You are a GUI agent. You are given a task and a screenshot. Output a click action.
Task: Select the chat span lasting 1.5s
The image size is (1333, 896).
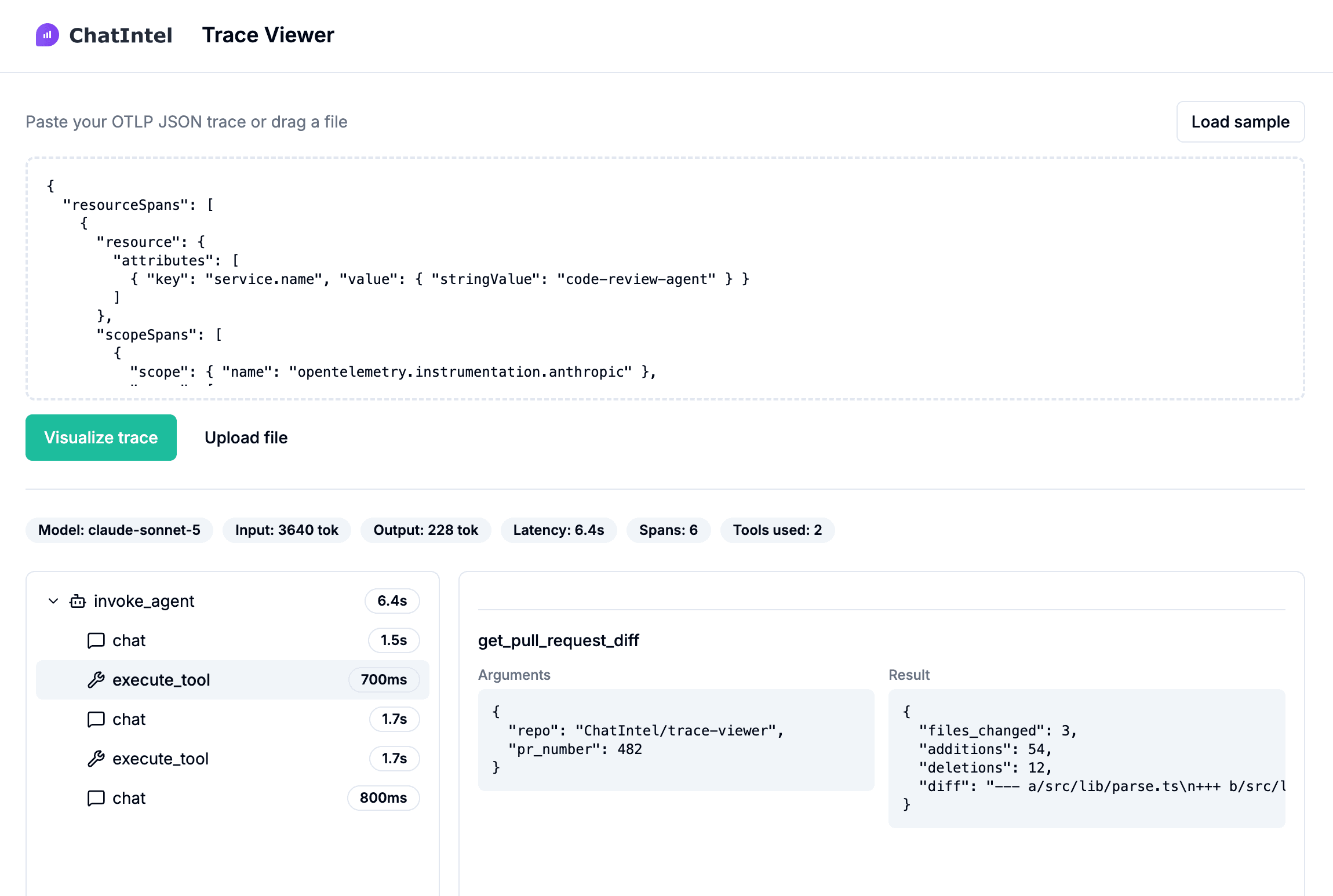tap(232, 640)
